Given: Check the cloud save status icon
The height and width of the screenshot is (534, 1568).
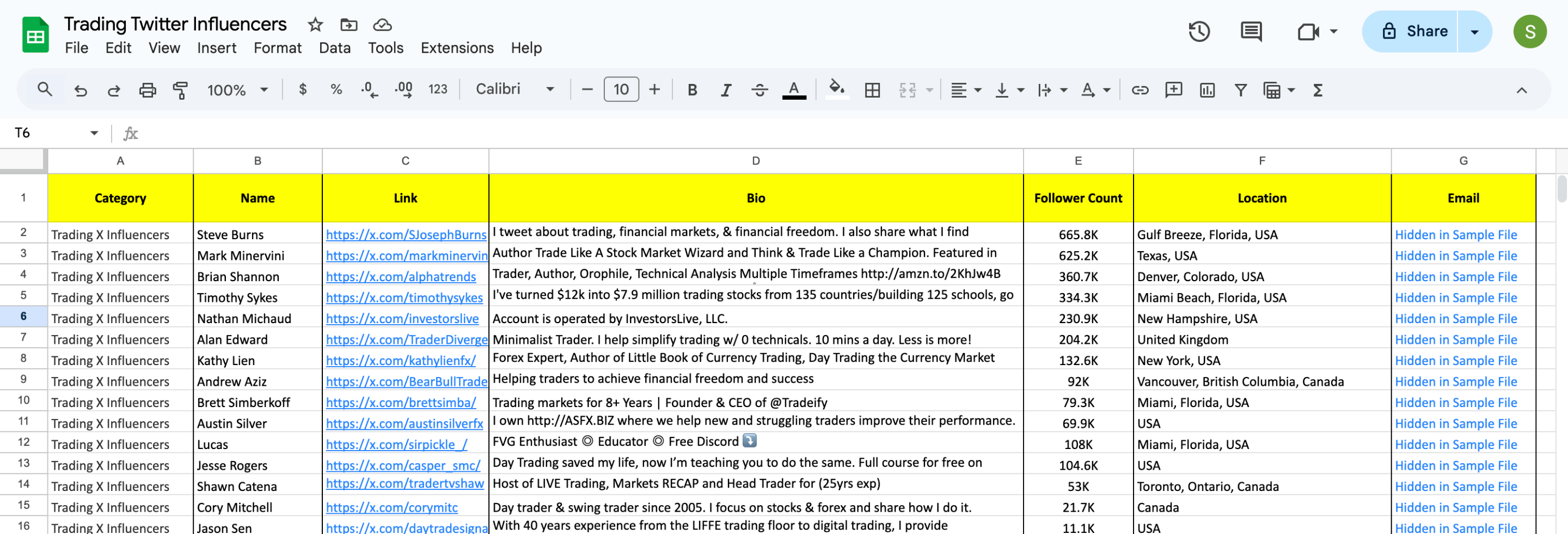Looking at the screenshot, I should [382, 25].
